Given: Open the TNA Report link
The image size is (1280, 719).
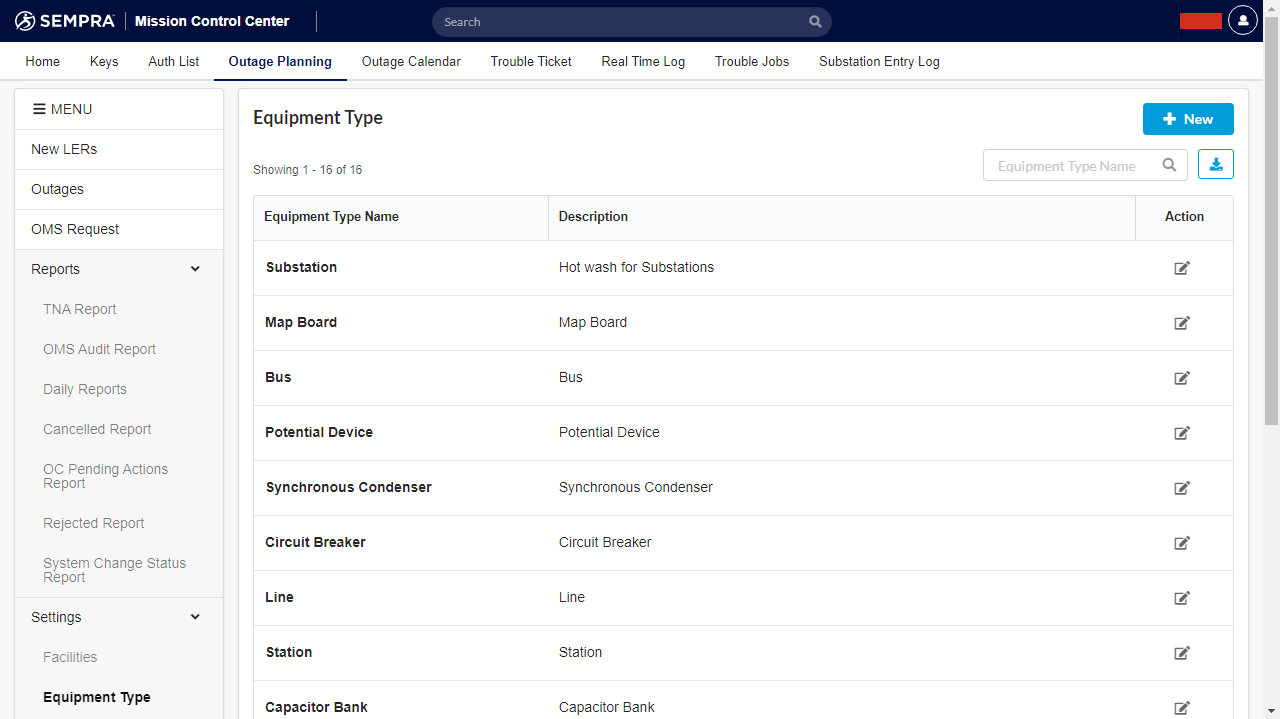Looking at the screenshot, I should pos(79,309).
